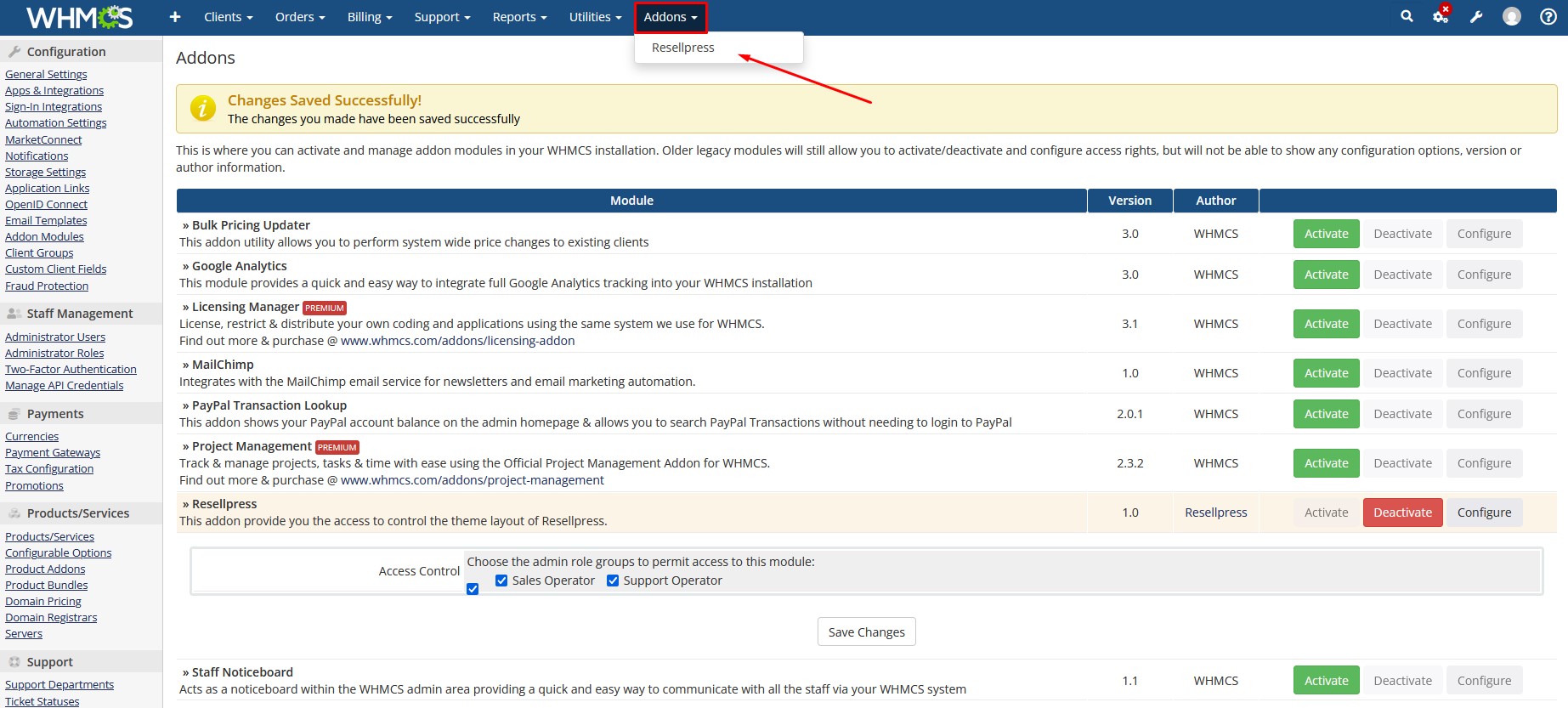
Task: Click the plus quick-add icon
Action: (x=175, y=17)
